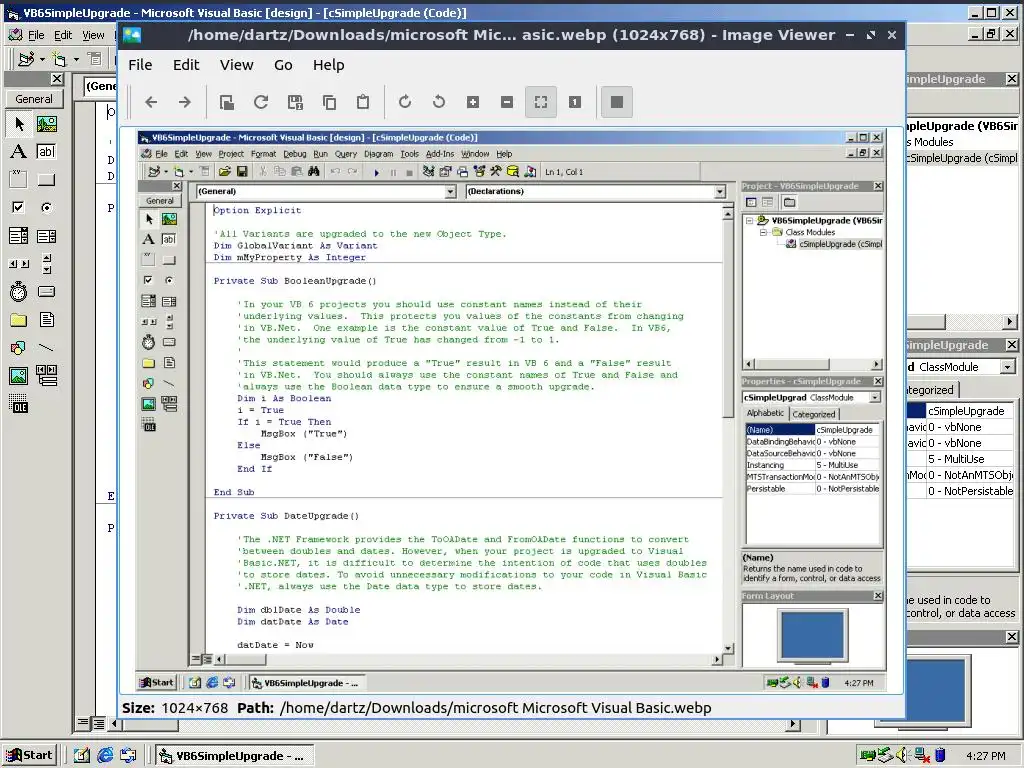1024x768 pixels.
Task: Click Toggle Folders icon in pictured Project panel
Action: [790, 202]
